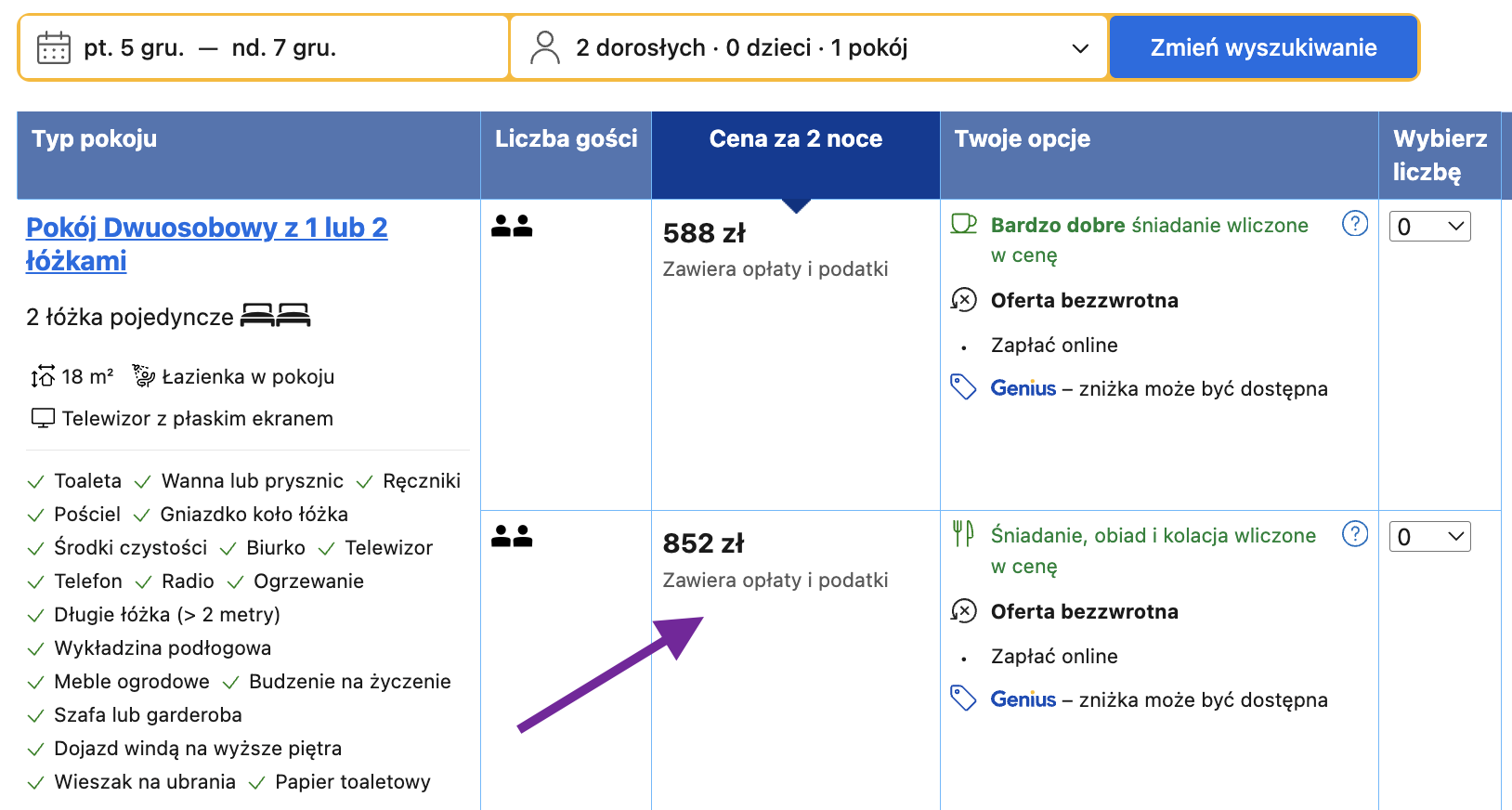Click the Wieszak na ubrania amenity
Screen dimensions: 1512x810
[145, 781]
